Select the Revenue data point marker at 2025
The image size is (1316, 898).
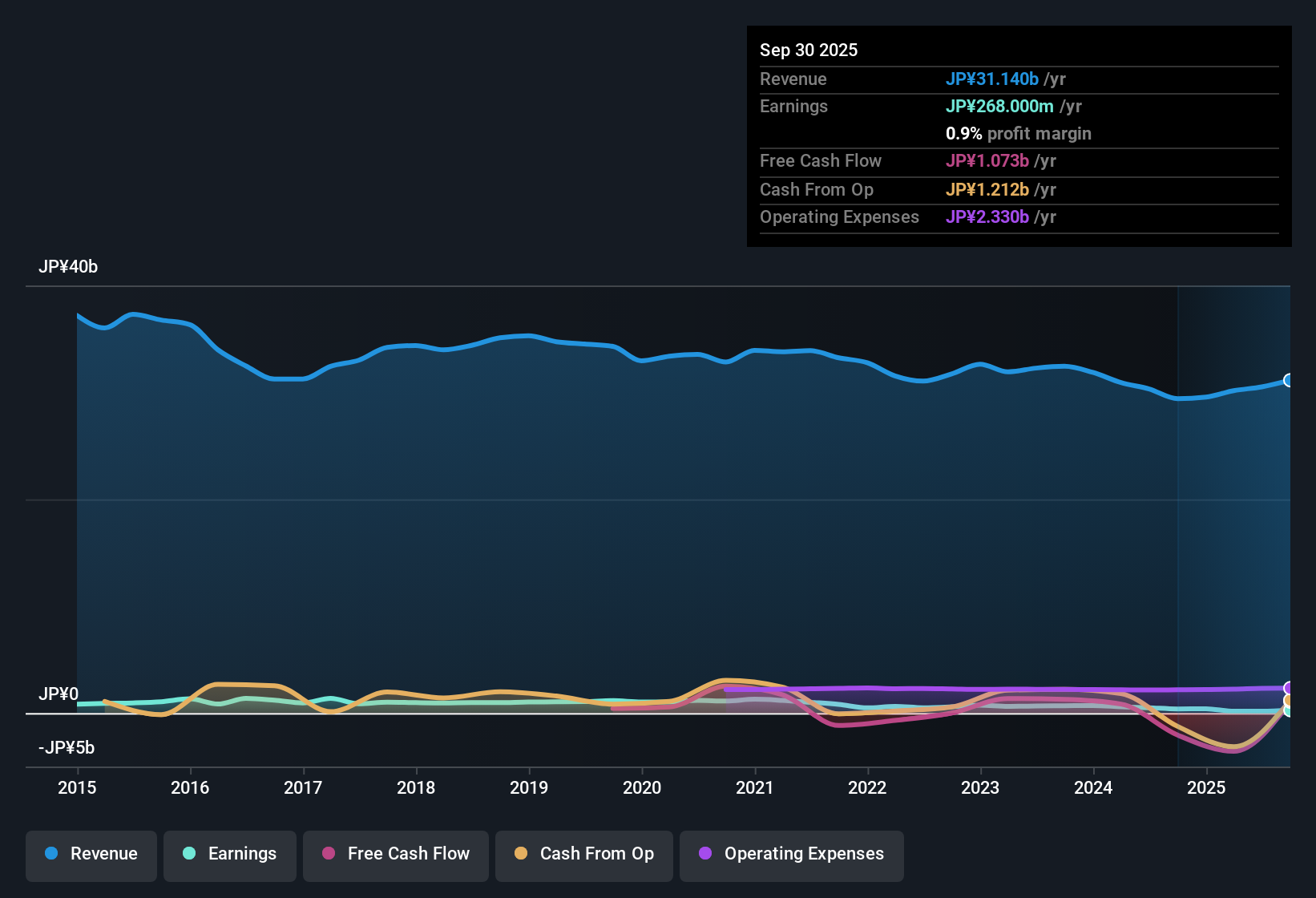tap(1289, 380)
